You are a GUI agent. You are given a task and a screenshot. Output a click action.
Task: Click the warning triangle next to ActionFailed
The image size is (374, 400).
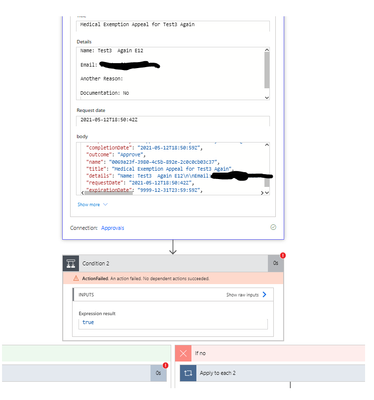click(x=76, y=278)
